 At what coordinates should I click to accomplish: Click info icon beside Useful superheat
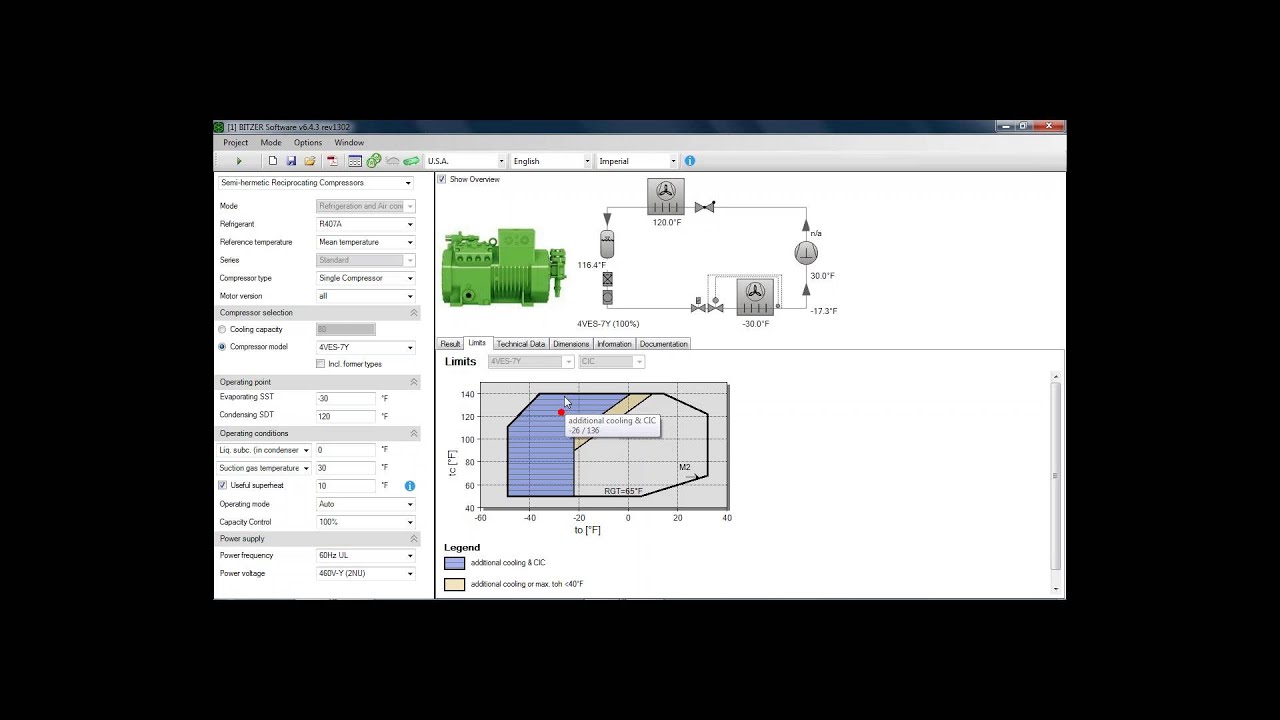coord(409,486)
